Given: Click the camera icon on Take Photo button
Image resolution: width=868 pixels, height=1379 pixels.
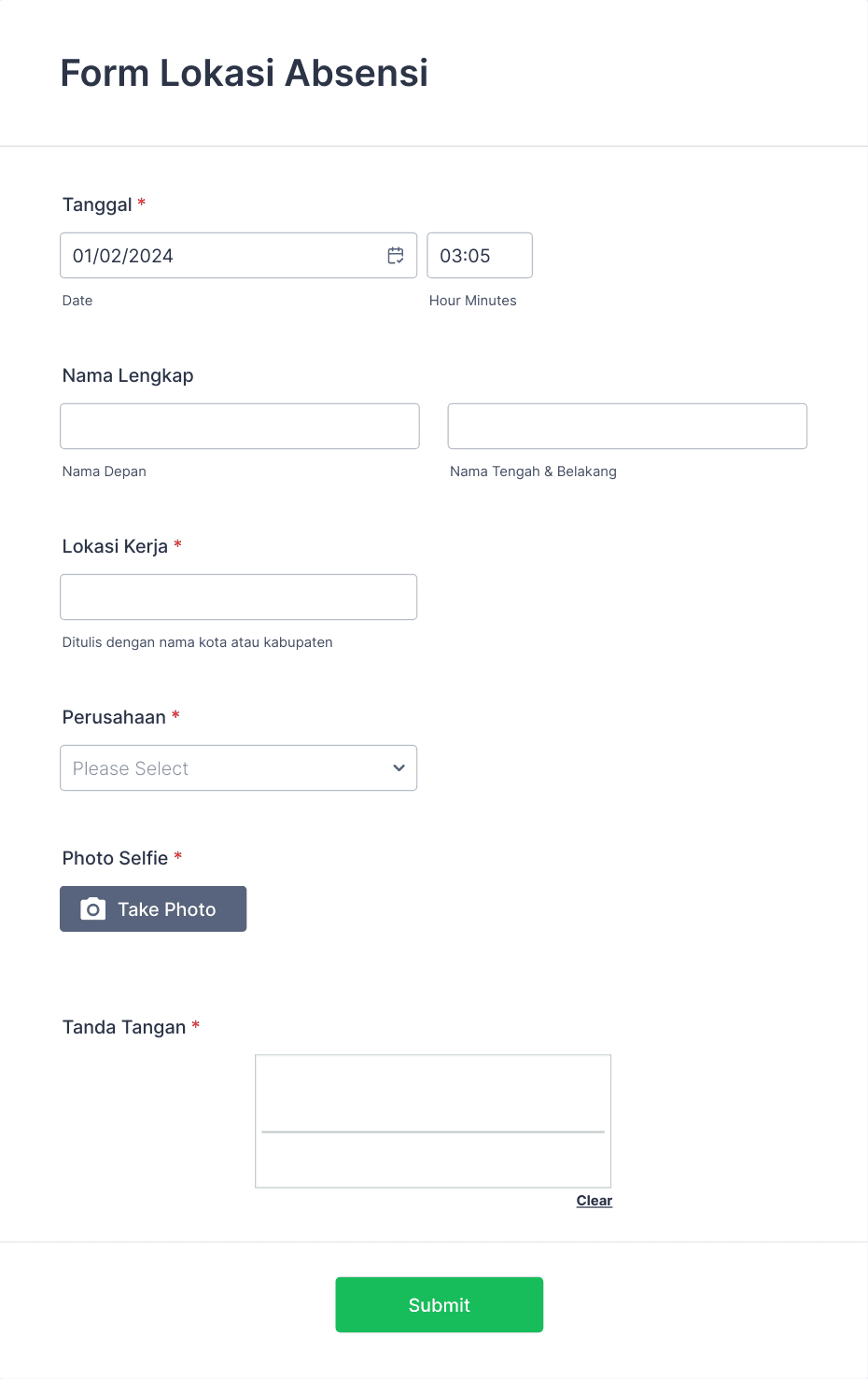Looking at the screenshot, I should point(92,908).
